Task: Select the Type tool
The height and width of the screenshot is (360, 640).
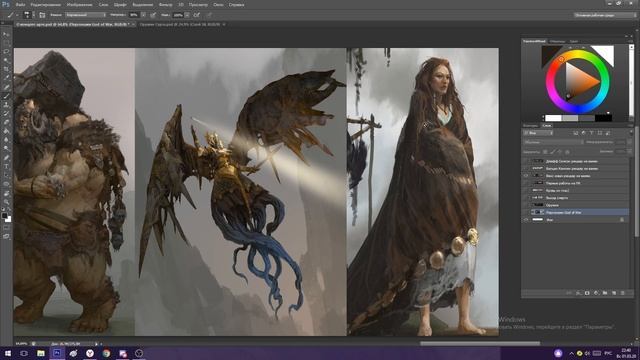Action: click(x=6, y=166)
